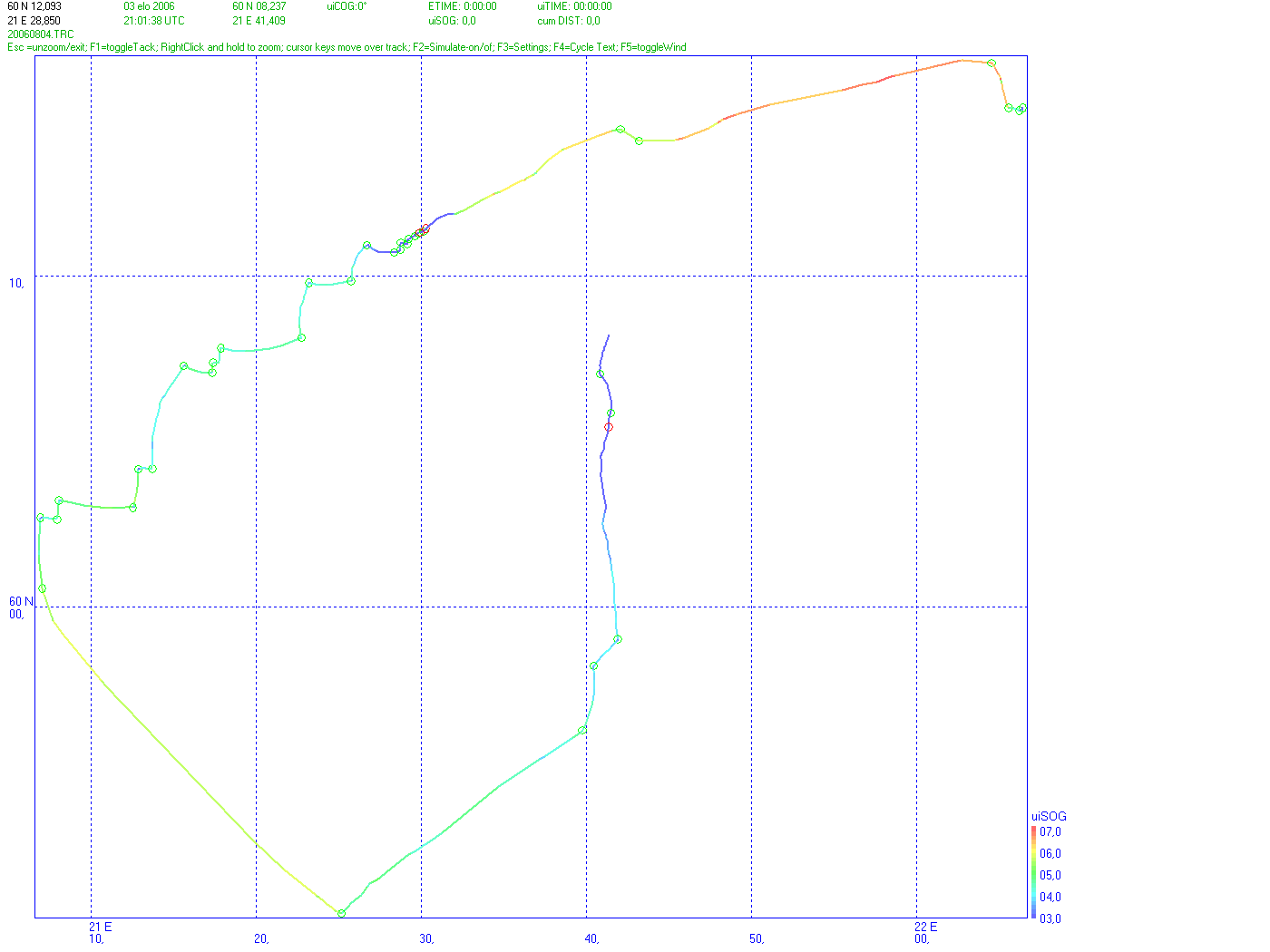Click the green waypoint at the orange track's peak
The width and height of the screenshot is (1270, 952).
tap(992, 63)
